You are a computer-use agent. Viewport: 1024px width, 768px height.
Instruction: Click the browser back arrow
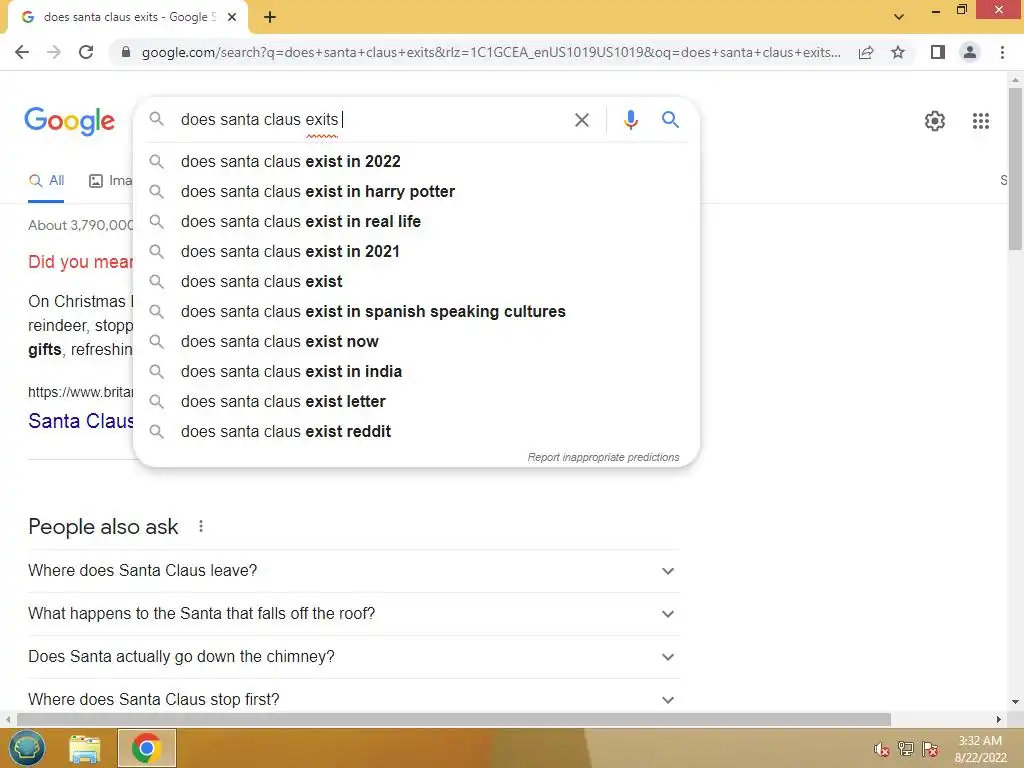point(22,52)
